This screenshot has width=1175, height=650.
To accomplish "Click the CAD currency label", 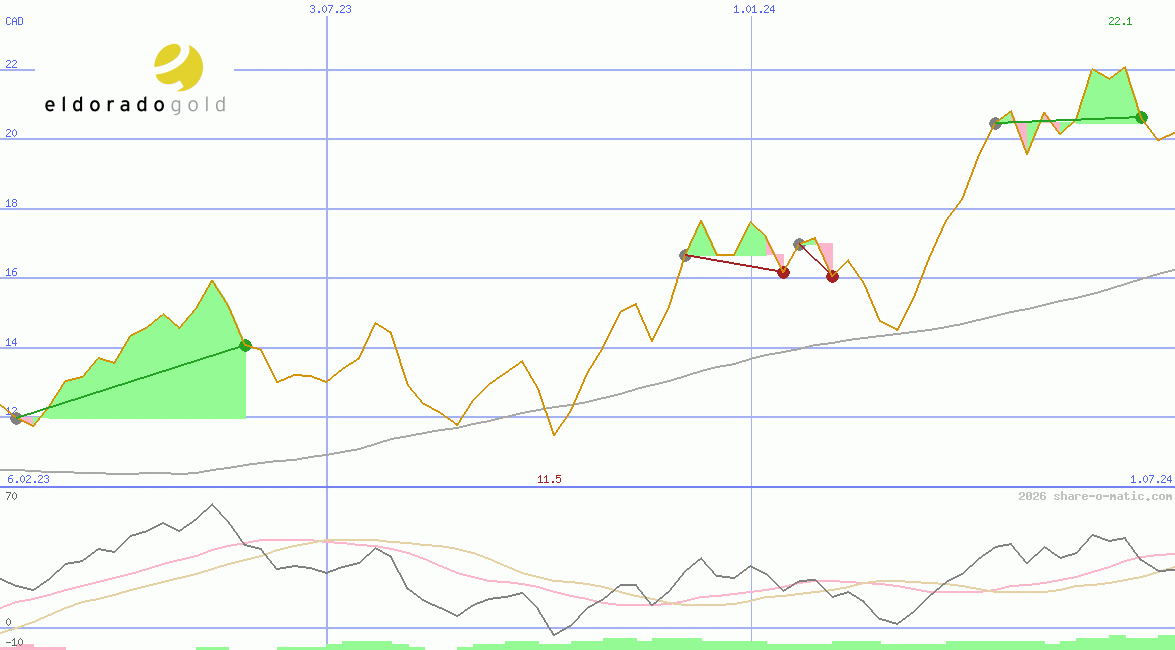I will [15, 21].
